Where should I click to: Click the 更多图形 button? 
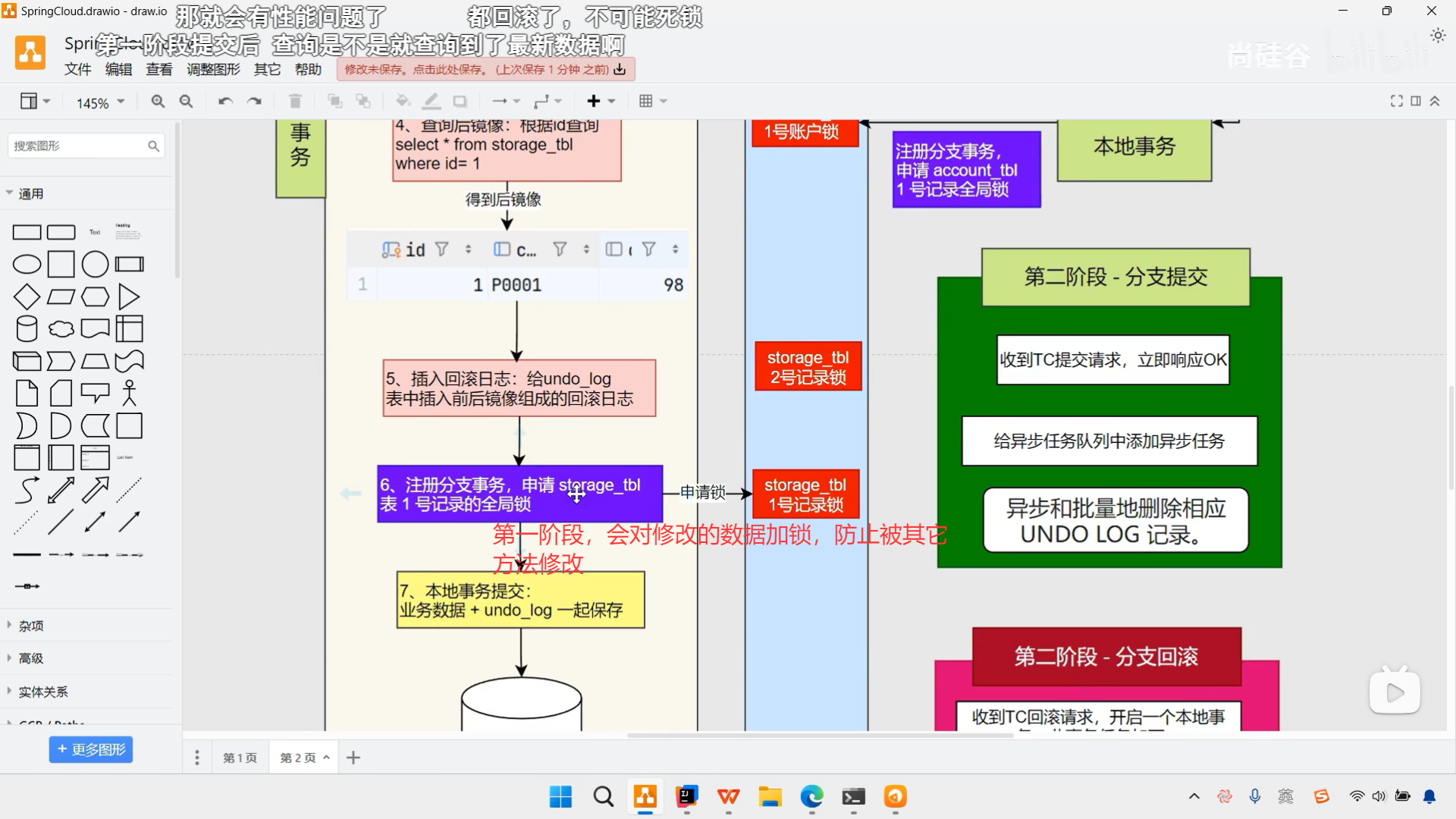pyautogui.click(x=91, y=749)
